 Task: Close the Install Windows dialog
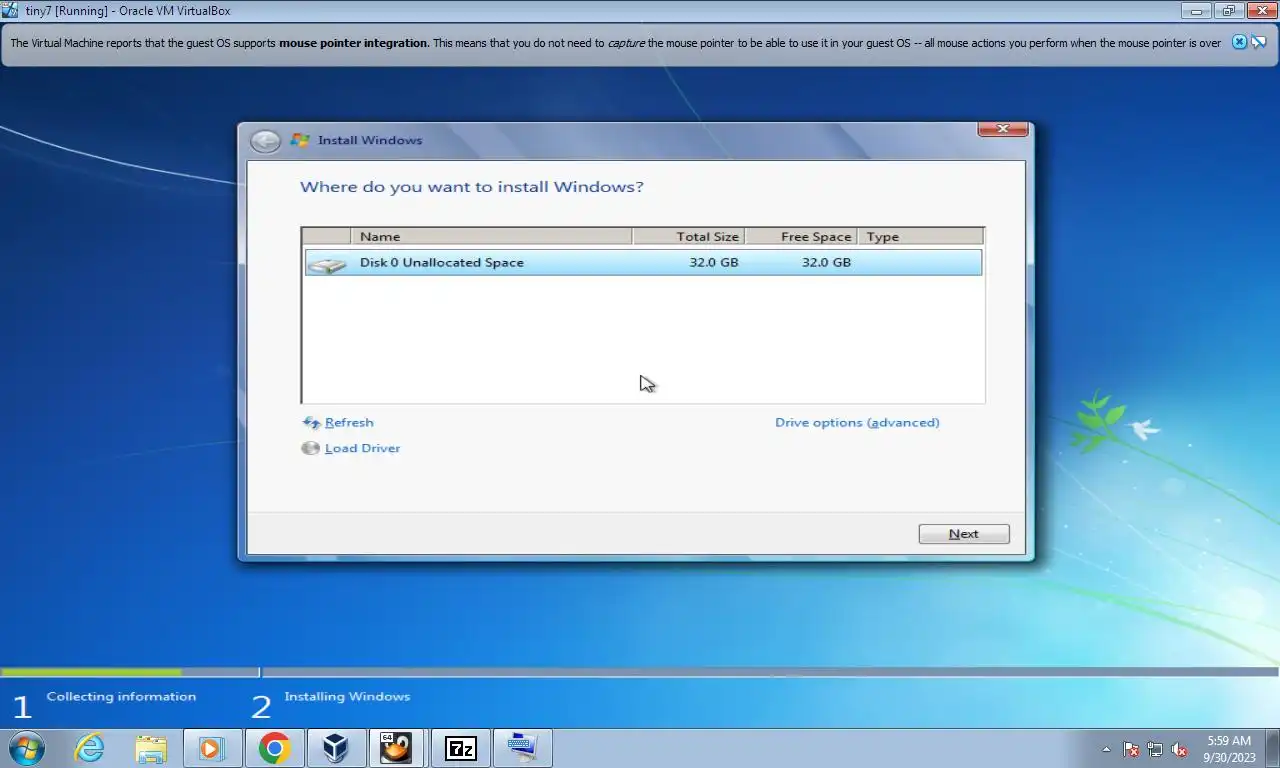coord(1002,129)
